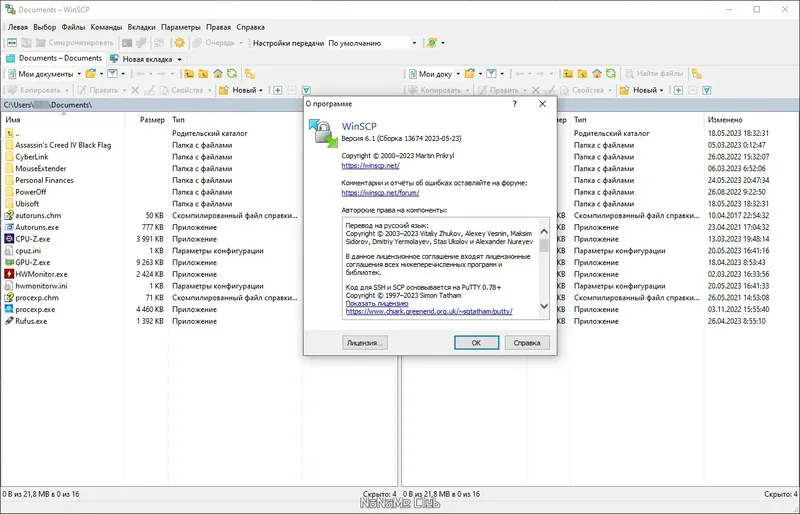The width and height of the screenshot is (800, 514).
Task: Click the credits box scrollbar thumb
Action: (544, 245)
